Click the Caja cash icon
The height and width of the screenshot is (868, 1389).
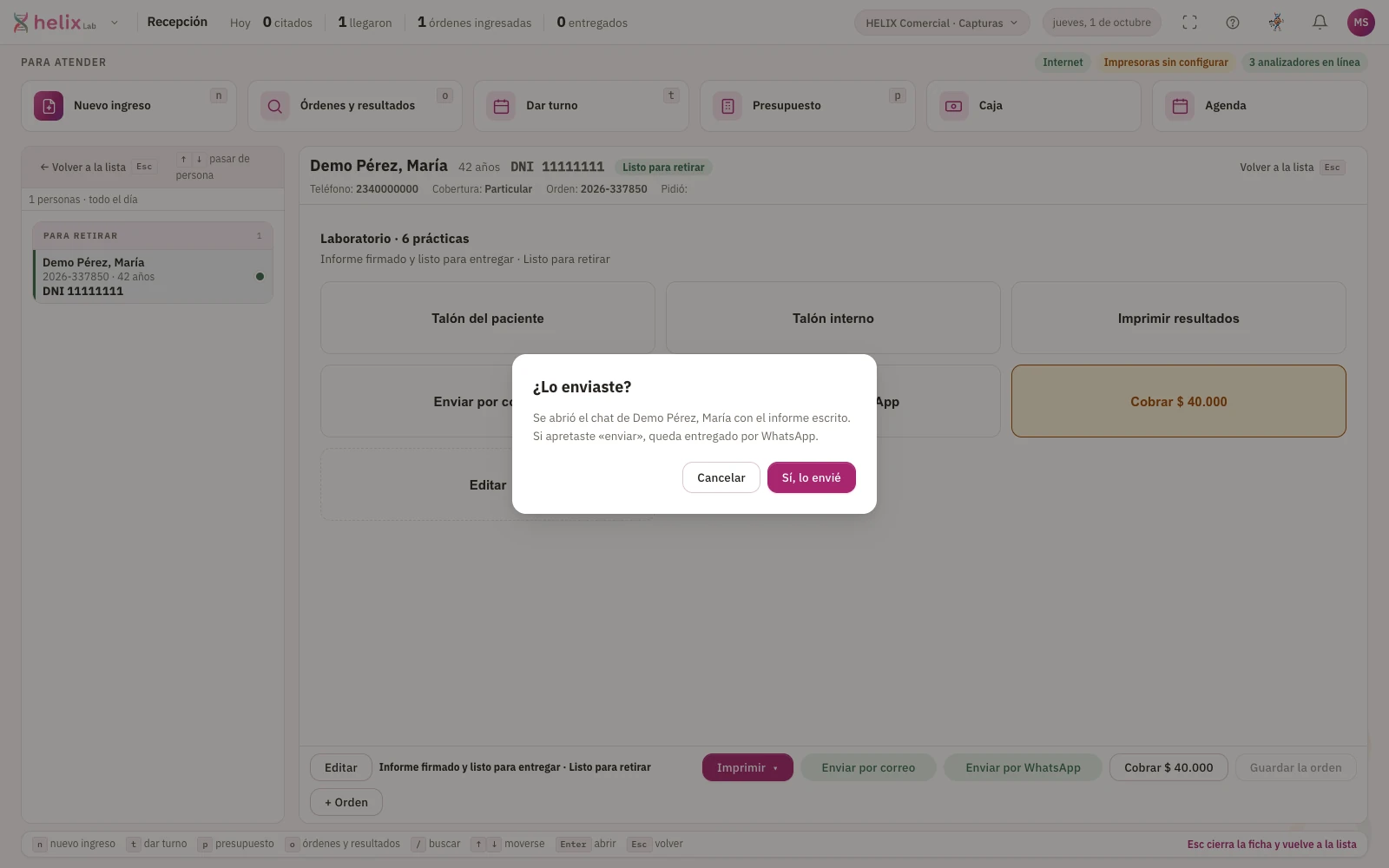(x=953, y=106)
